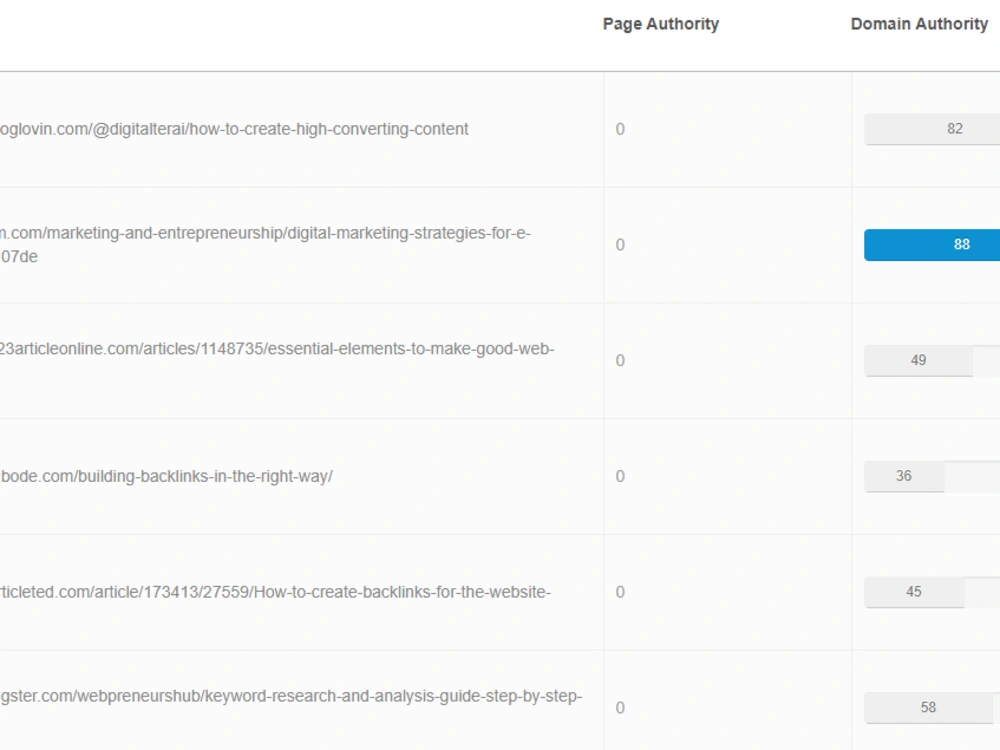
Task: Open the 123articleonline essential-elements link
Action: click(277, 349)
